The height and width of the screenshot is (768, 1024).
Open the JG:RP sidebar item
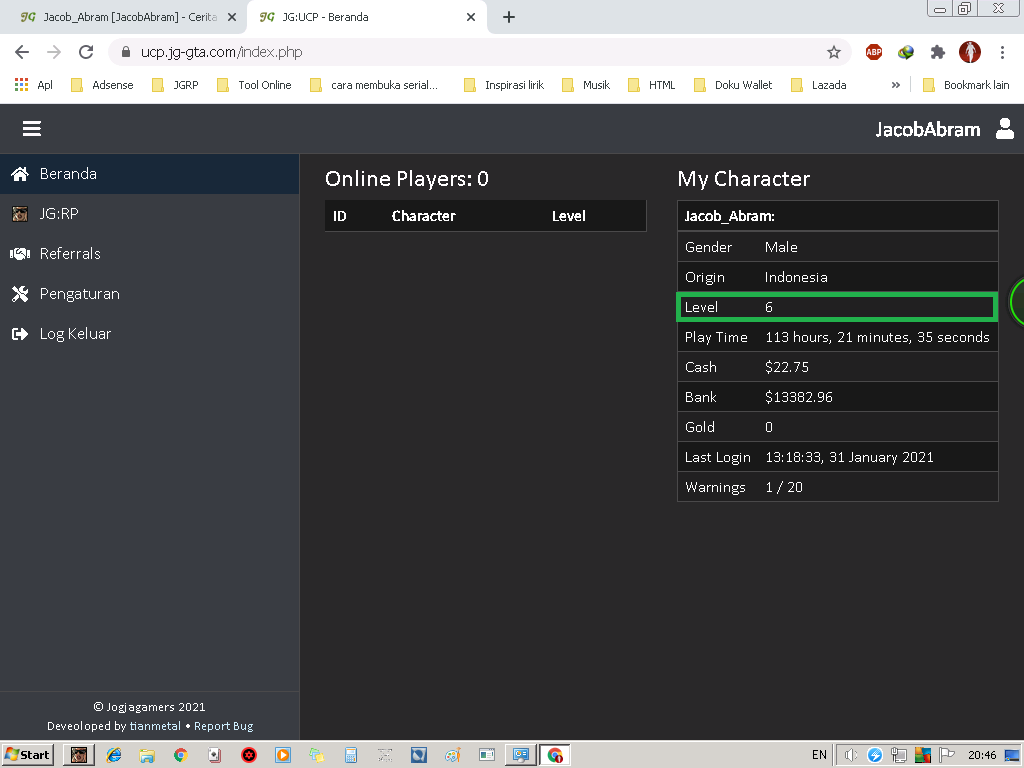pos(150,214)
